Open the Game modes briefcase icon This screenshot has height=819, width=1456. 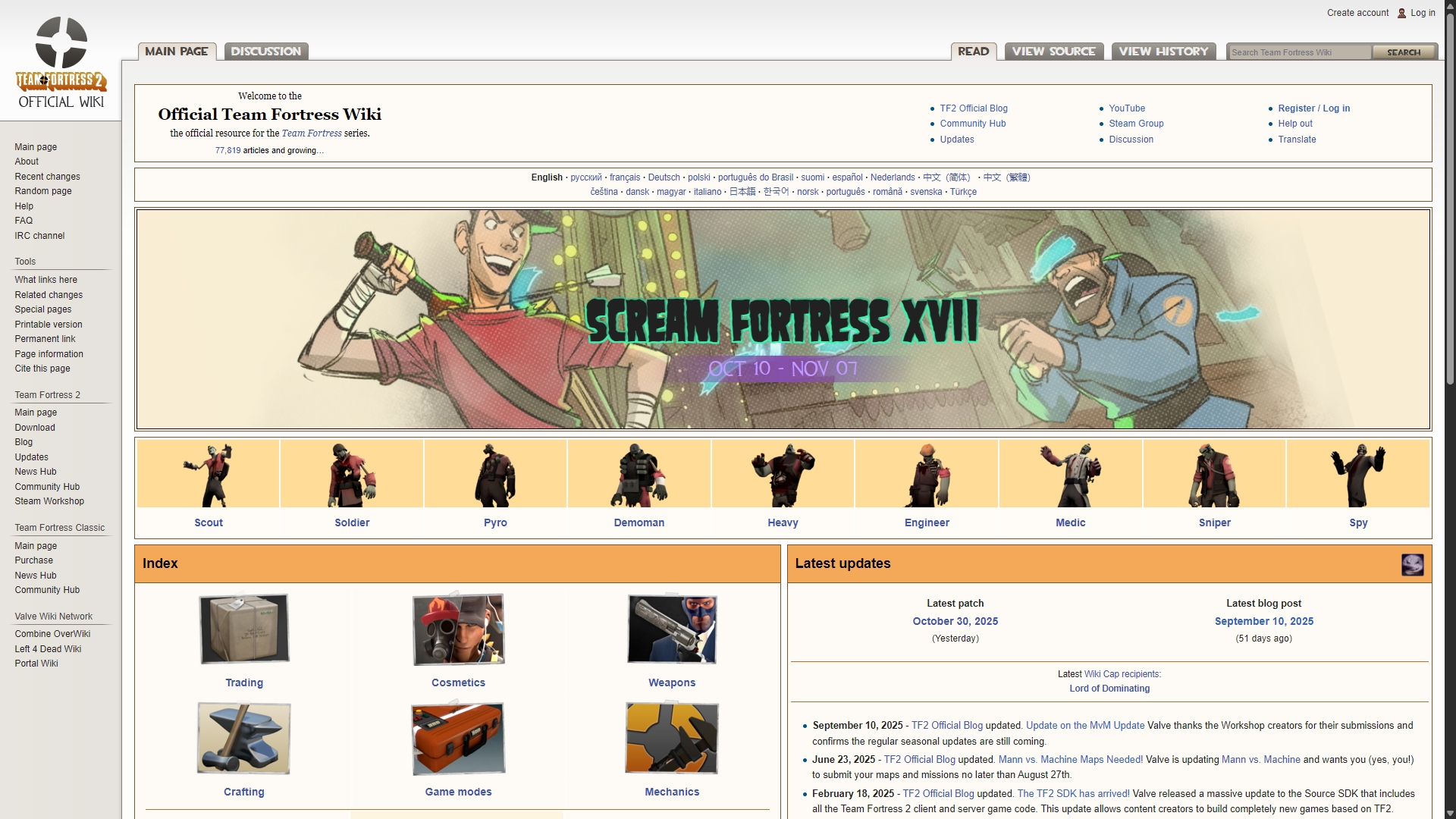pos(458,738)
